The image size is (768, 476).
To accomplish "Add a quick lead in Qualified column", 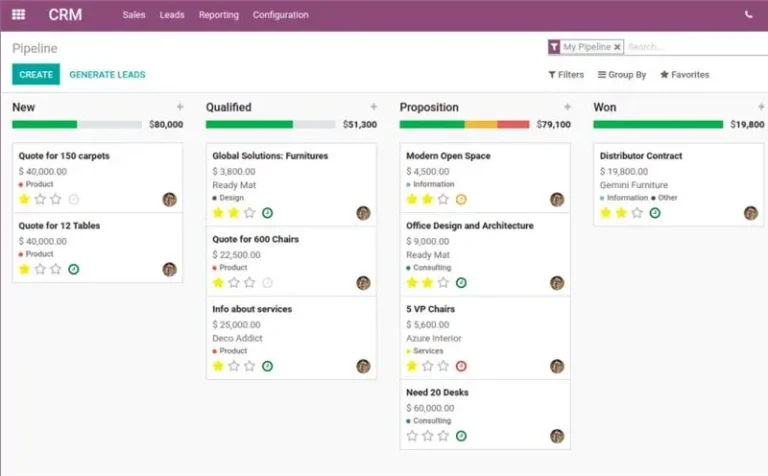I will click(x=373, y=107).
